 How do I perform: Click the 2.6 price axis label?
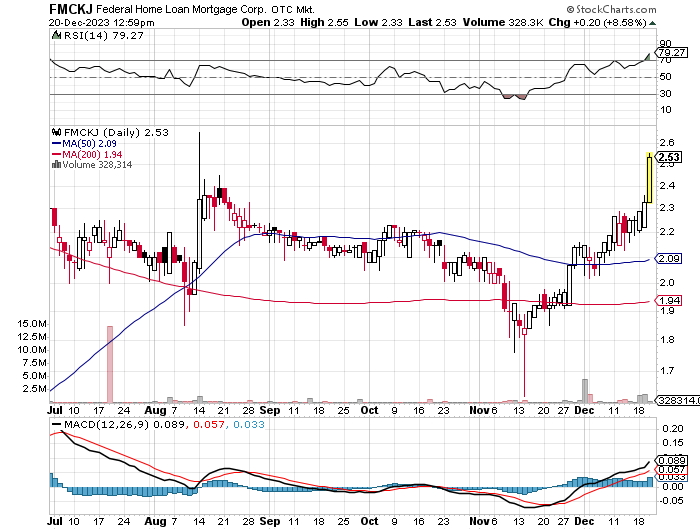tap(667, 142)
